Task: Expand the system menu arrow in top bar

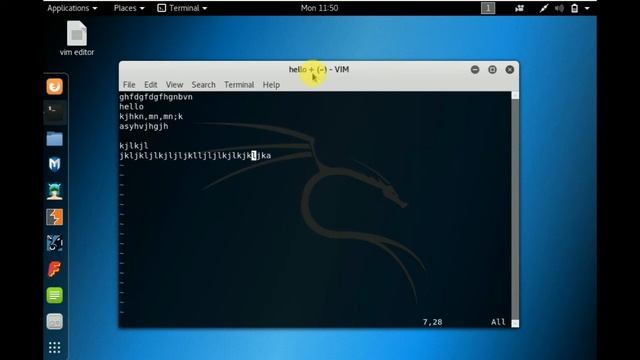Action: pos(587,8)
